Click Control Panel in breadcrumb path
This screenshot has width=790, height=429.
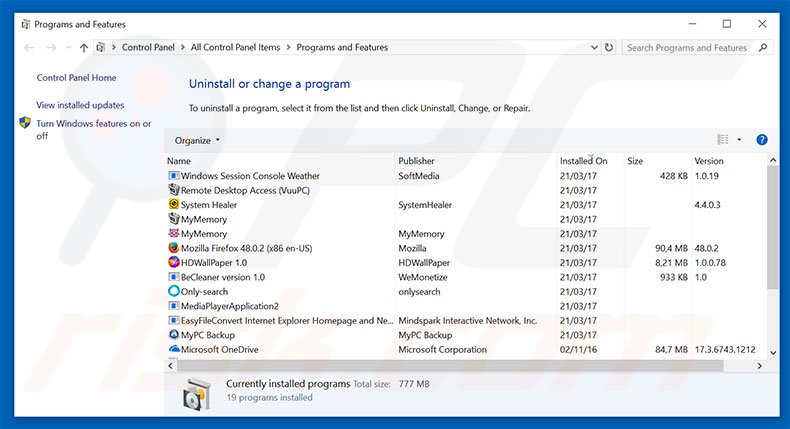pyautogui.click(x=148, y=47)
